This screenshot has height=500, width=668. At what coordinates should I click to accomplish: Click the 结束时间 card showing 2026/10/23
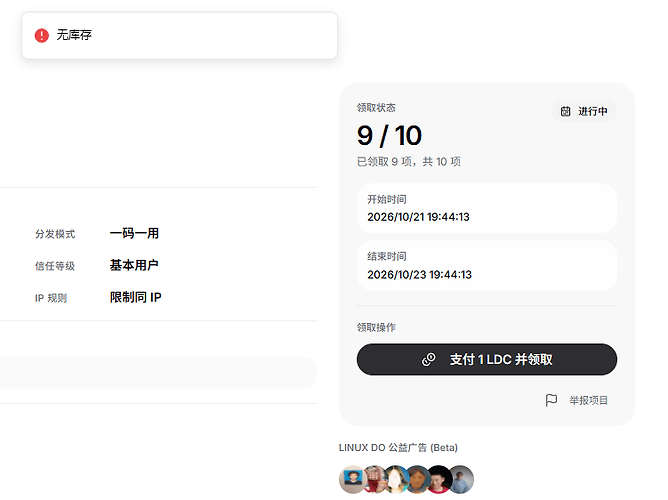point(487,266)
